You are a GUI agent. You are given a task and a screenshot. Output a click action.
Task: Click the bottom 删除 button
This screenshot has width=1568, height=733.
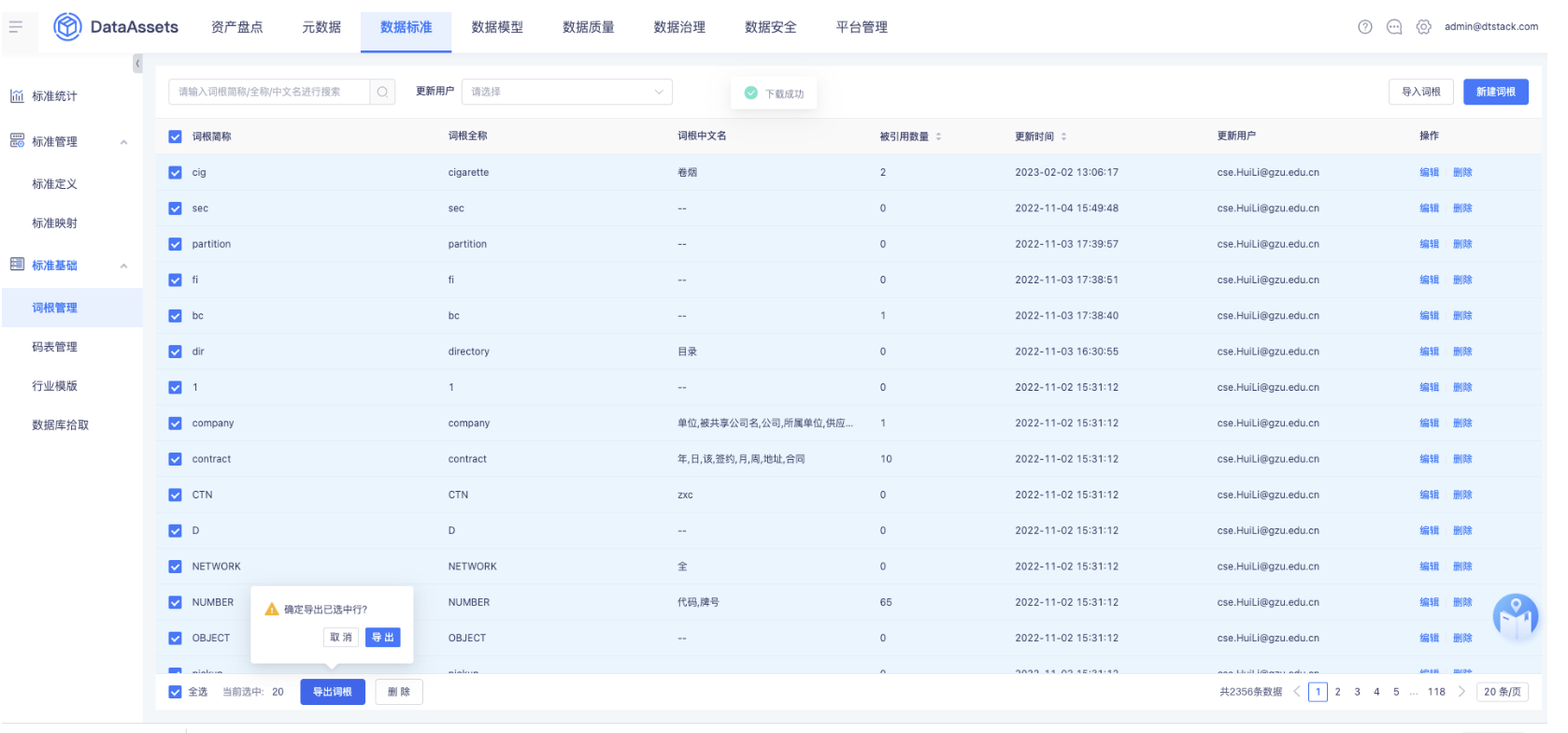point(399,692)
